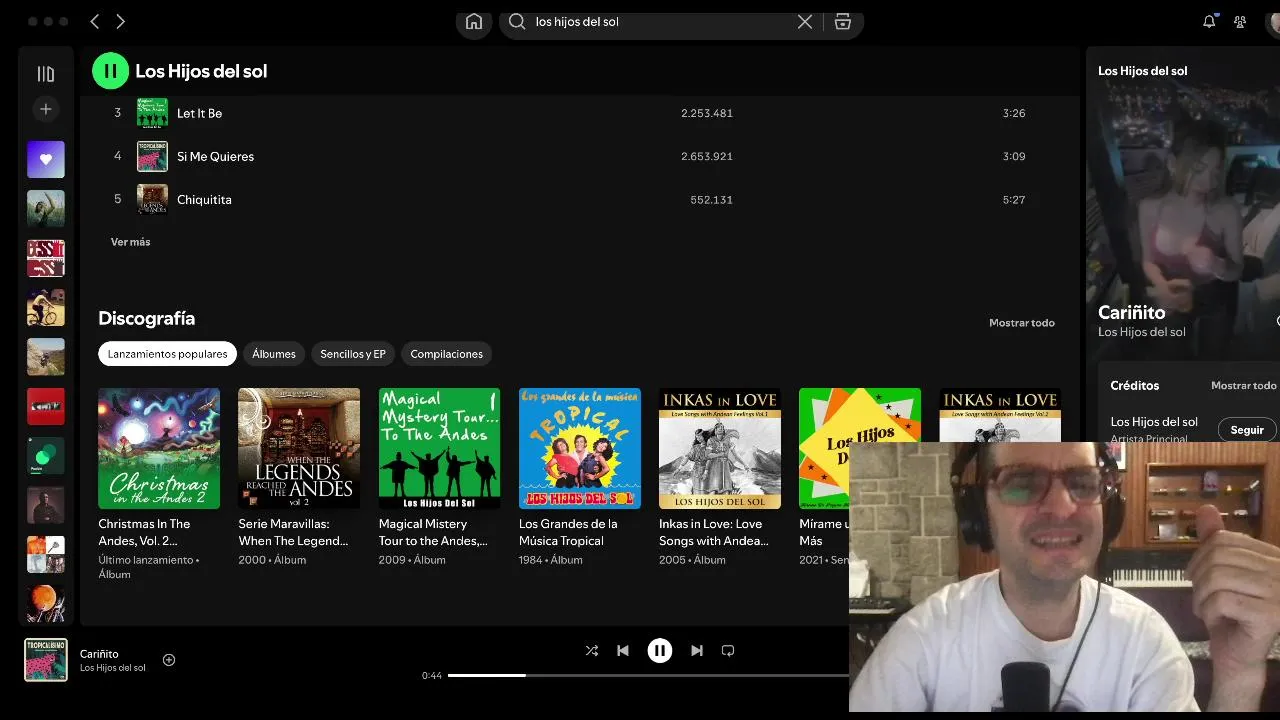1280x720 pixels.
Task: Toggle repeat mode
Action: coord(728,651)
